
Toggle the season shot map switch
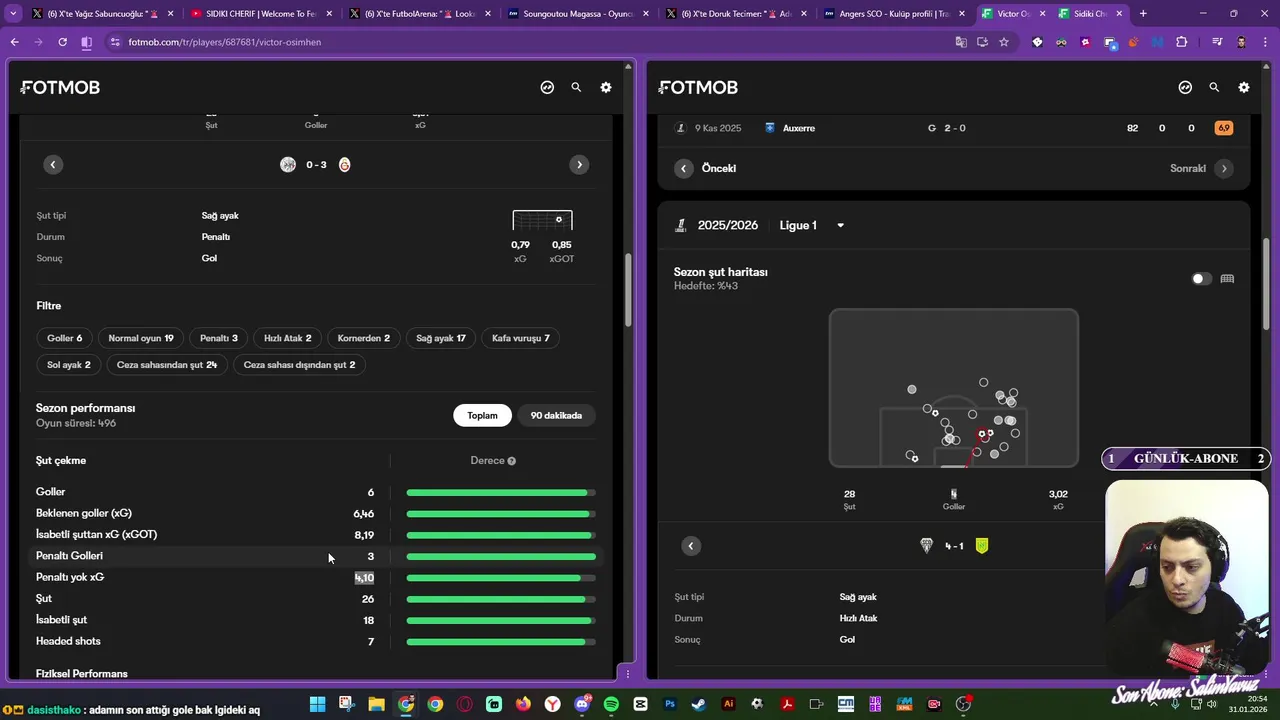[1201, 279]
